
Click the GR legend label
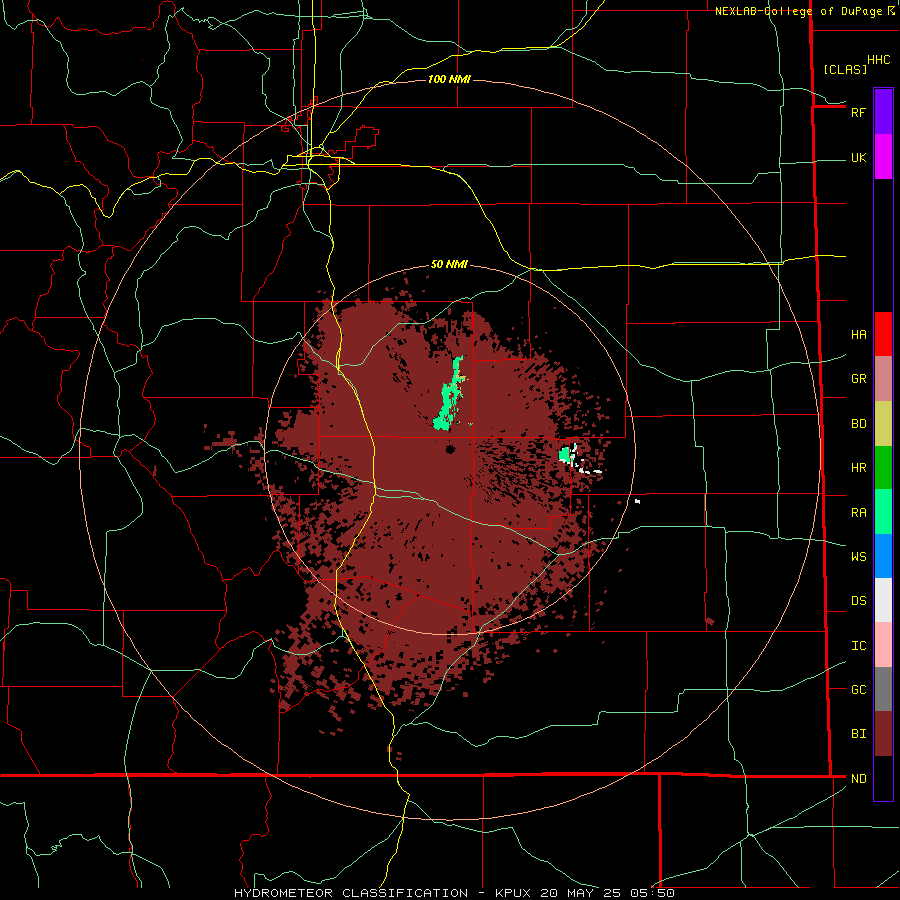click(858, 379)
